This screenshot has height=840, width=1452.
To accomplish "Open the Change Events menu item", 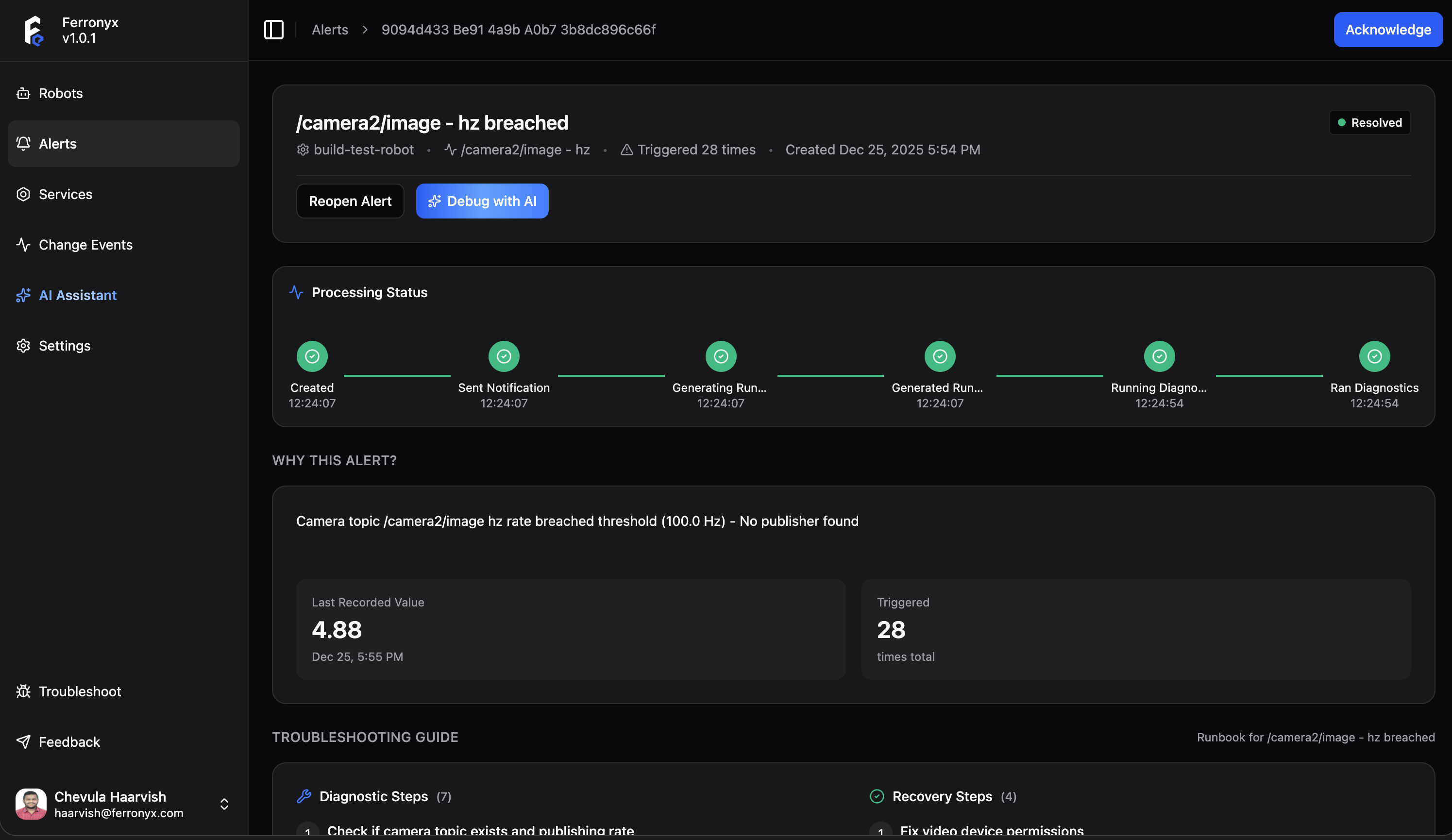I will click(85, 245).
